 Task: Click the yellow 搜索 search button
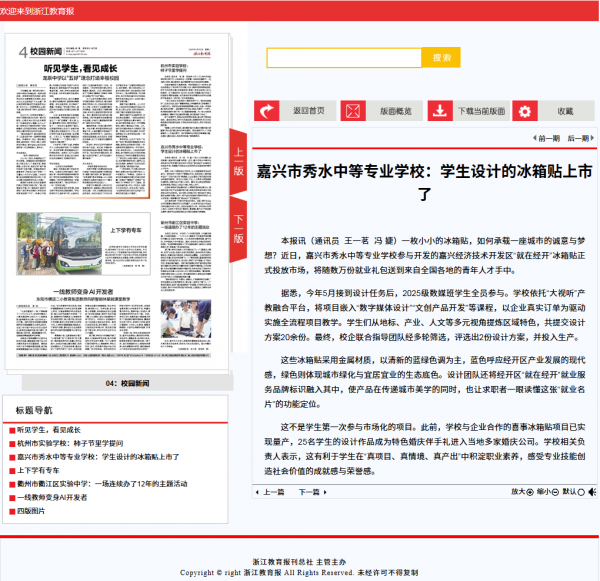441,57
